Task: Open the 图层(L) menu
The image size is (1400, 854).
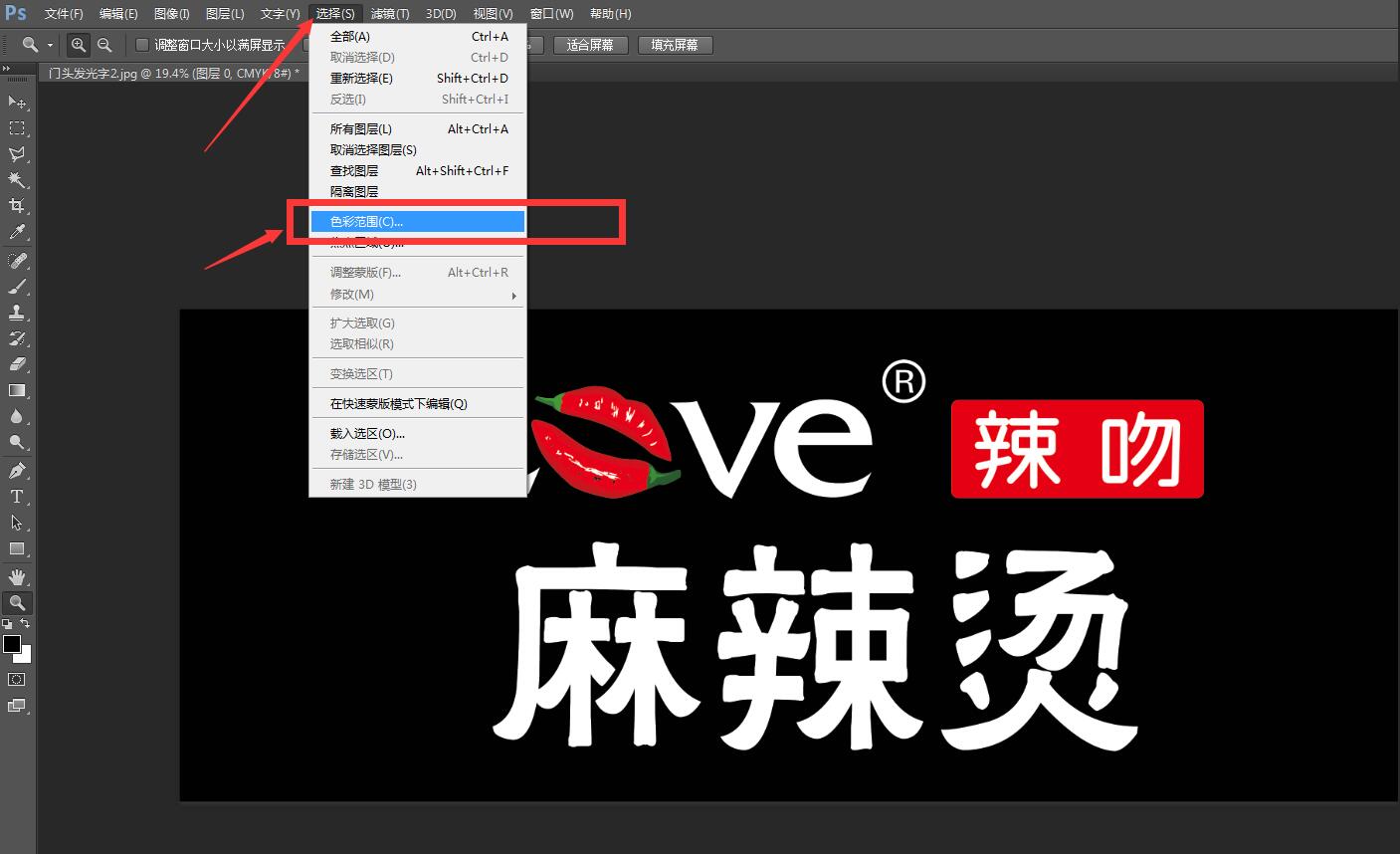Action: click(x=225, y=14)
